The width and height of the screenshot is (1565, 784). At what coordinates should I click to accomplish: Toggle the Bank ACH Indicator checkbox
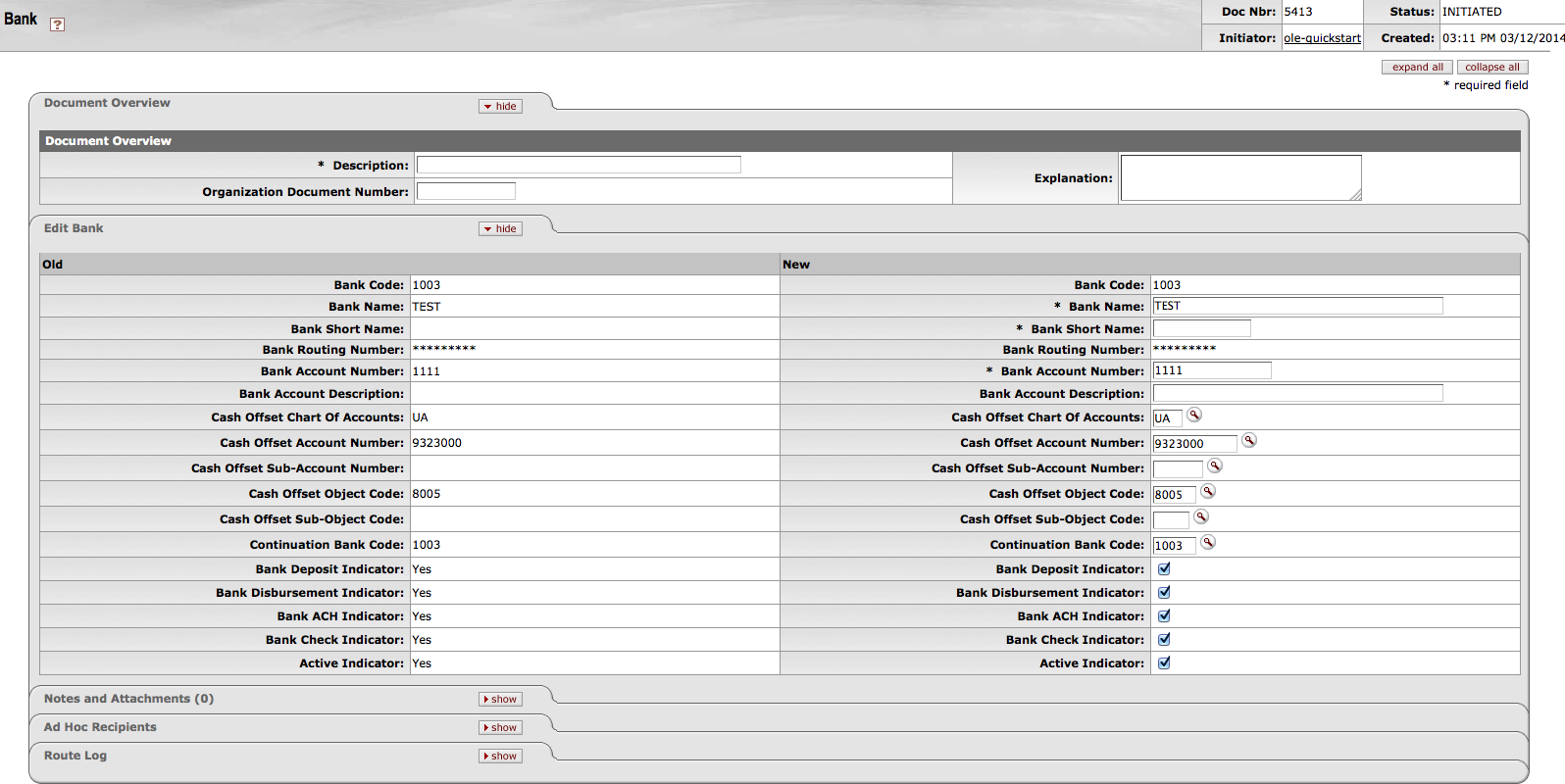pos(1164,616)
